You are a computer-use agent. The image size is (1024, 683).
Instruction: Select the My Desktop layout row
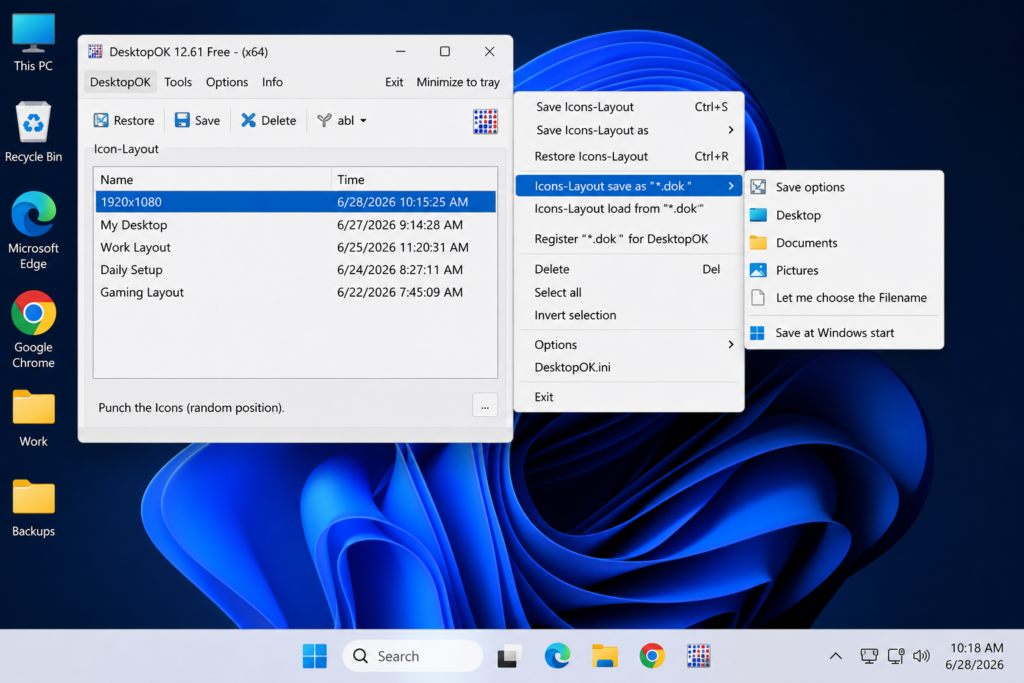click(x=295, y=225)
